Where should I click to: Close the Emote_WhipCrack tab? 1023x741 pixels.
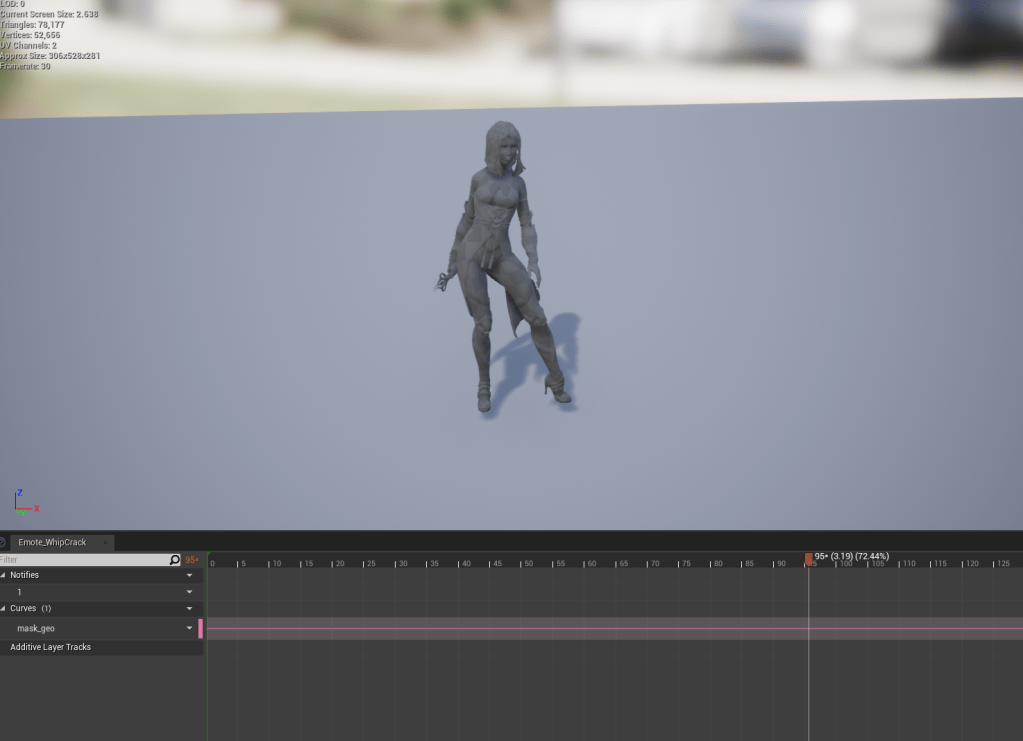tap(104, 543)
